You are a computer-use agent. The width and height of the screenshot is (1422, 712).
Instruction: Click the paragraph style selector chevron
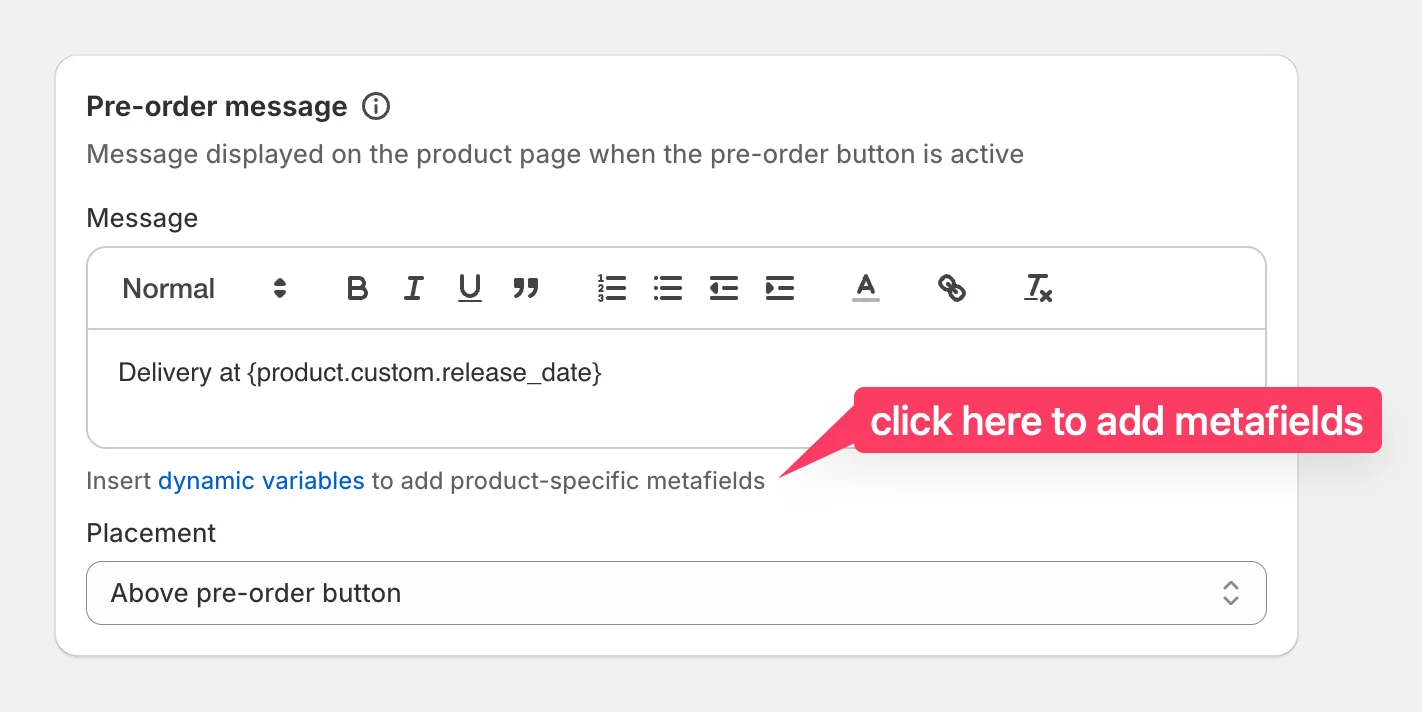pyautogui.click(x=279, y=288)
